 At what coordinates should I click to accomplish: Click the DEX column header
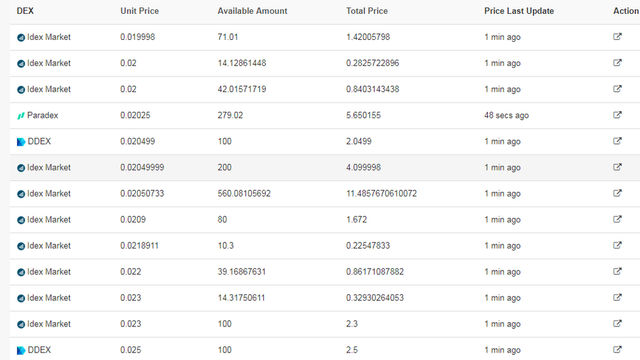coord(25,11)
